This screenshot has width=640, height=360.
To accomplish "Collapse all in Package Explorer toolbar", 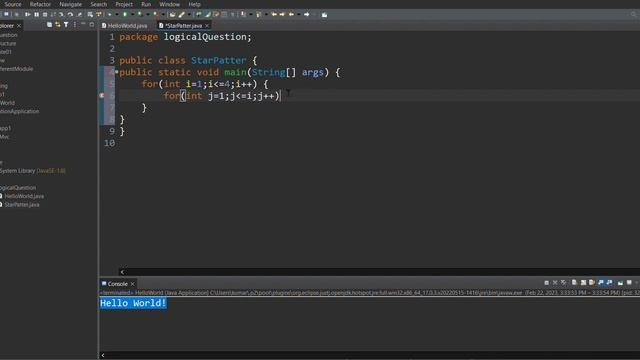I will pos(49,25).
